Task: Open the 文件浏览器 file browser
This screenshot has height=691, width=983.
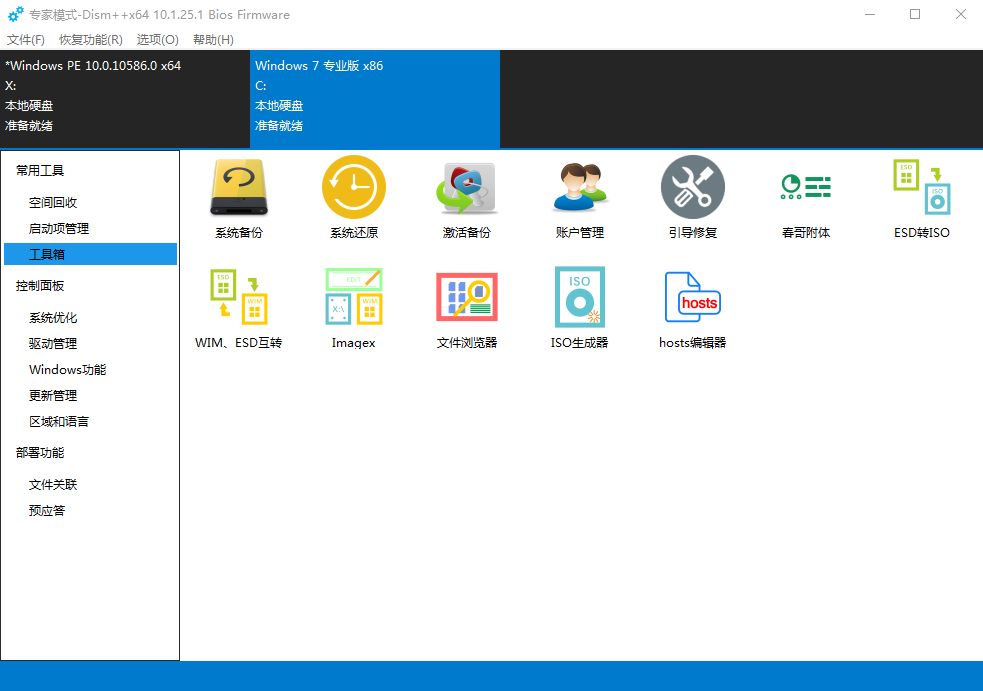Action: (467, 298)
